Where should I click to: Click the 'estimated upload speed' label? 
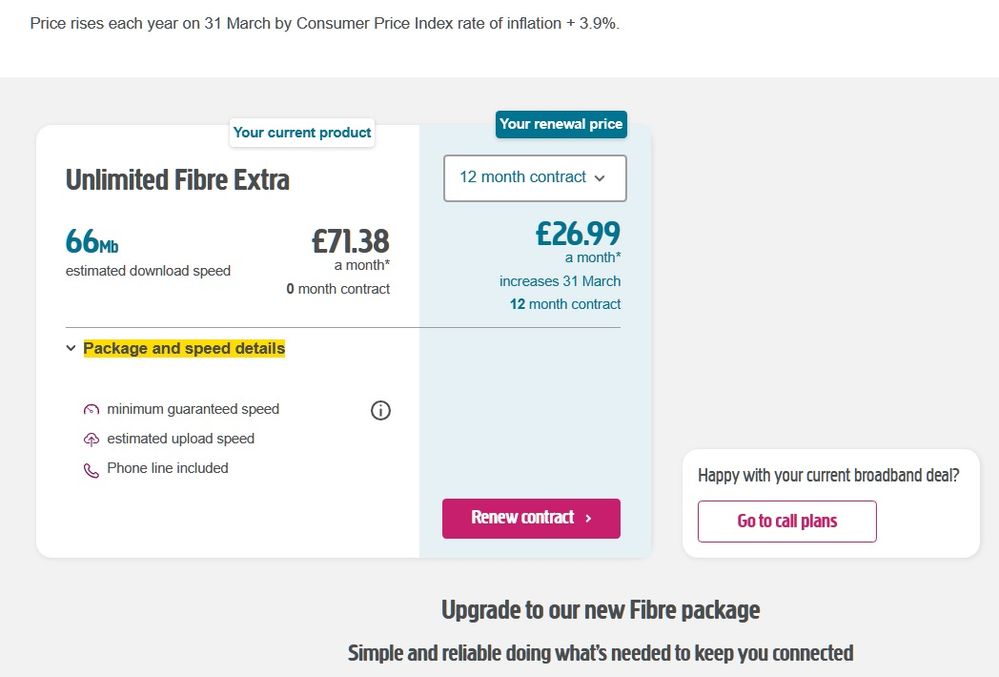click(x=181, y=439)
